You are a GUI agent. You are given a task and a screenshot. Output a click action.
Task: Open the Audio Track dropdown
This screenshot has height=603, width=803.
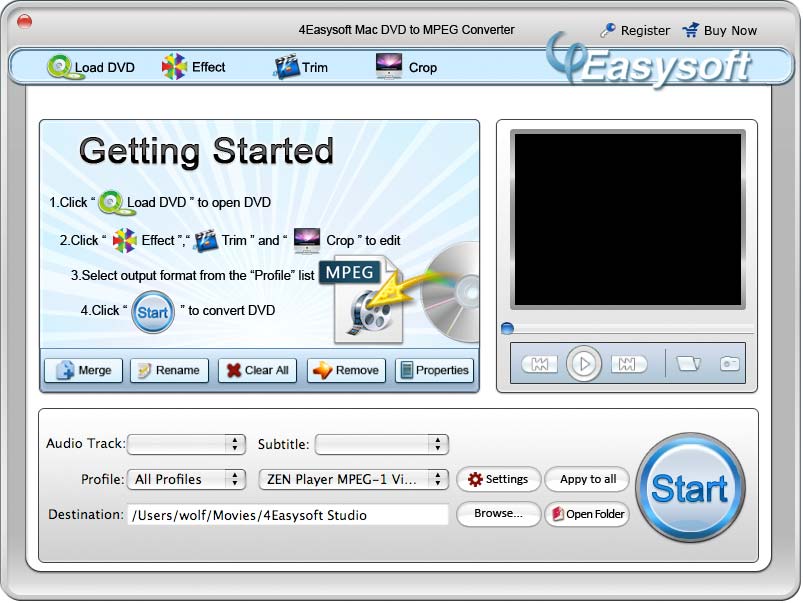[186, 444]
